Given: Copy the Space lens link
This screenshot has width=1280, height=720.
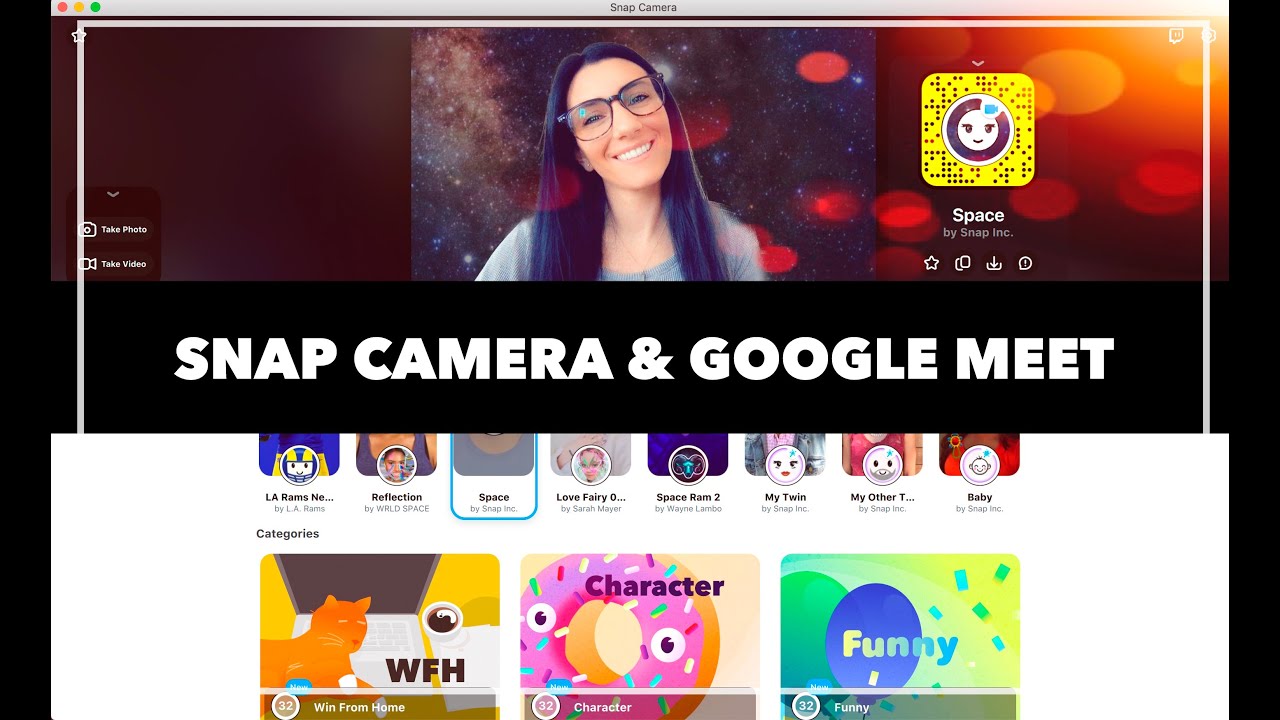Looking at the screenshot, I should [962, 263].
